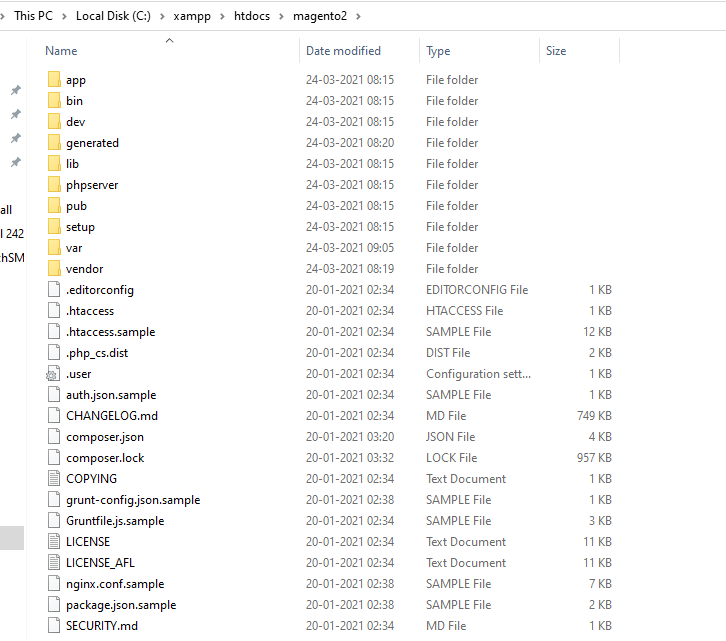Click LOCK File type cell

[451, 458]
